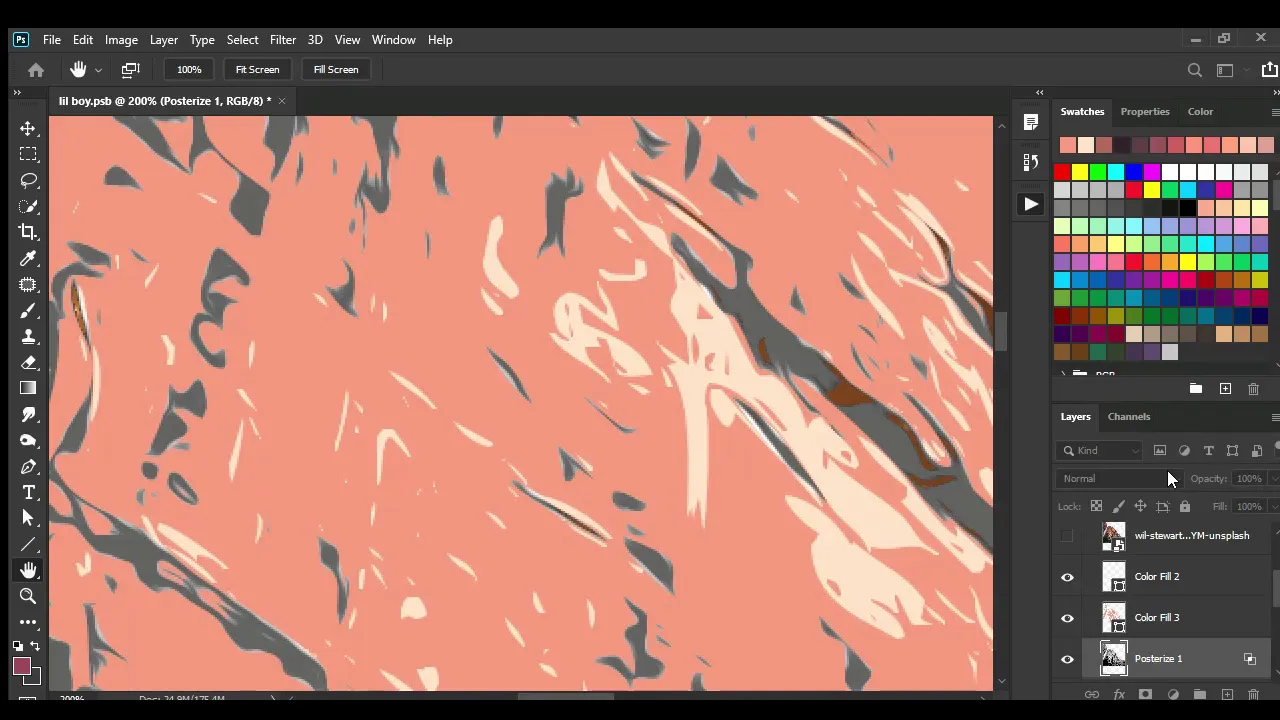Viewport: 1280px width, 720px height.
Task: Open the Hand tool preset picker arrow
Action: [98, 70]
